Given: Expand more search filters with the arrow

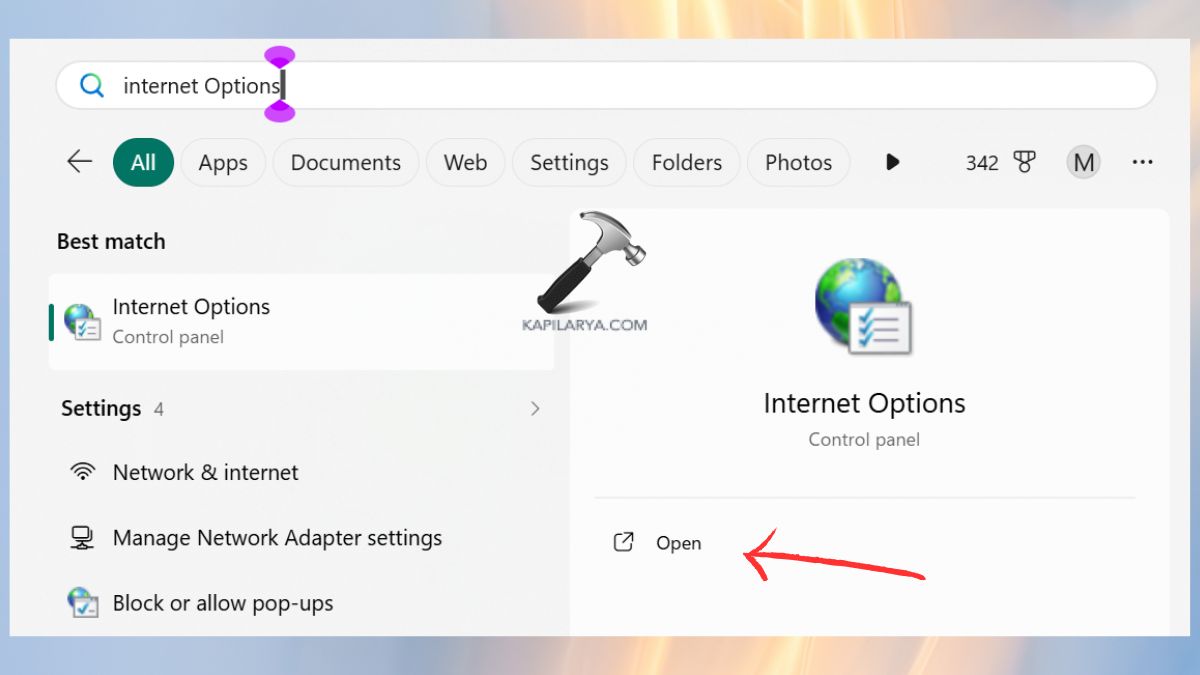Looking at the screenshot, I should coord(891,162).
